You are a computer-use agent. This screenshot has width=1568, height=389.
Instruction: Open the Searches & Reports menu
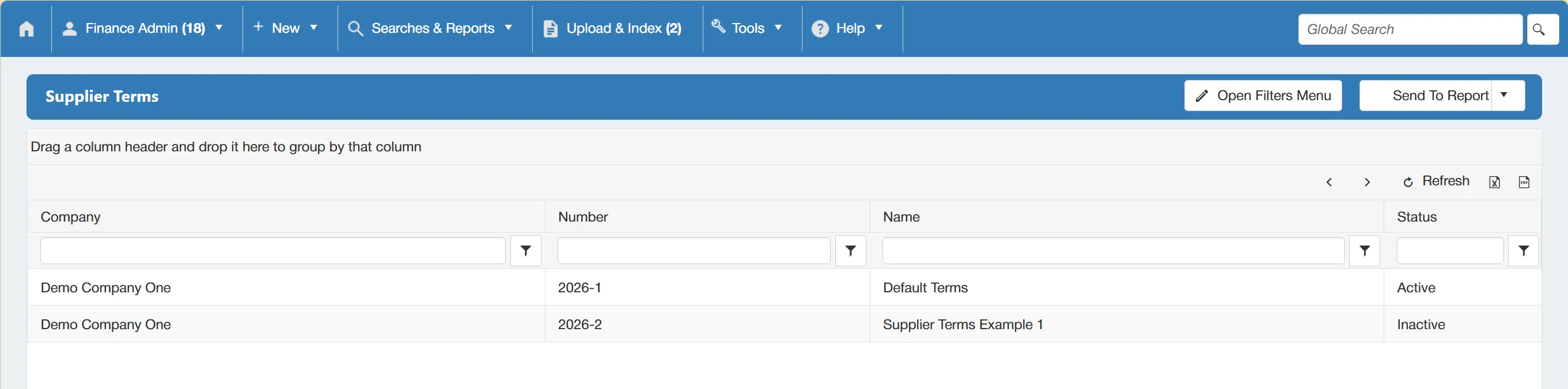coord(430,29)
